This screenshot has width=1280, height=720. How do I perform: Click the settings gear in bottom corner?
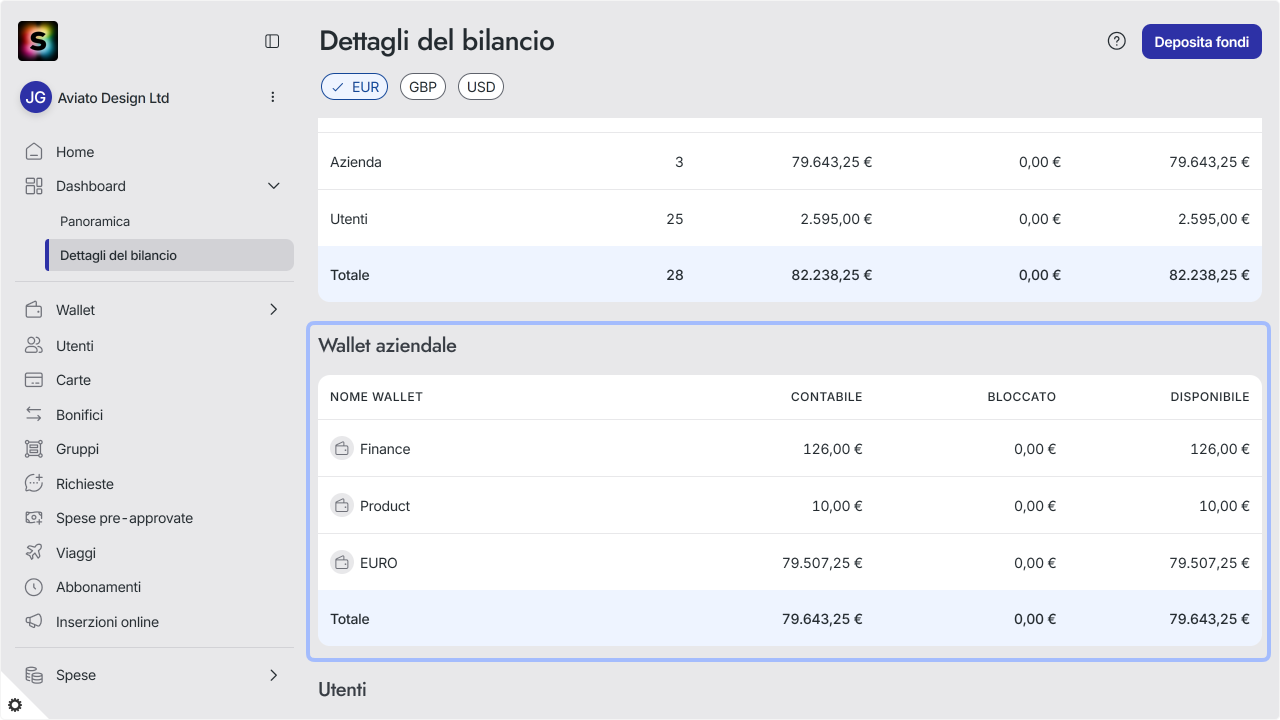point(15,704)
